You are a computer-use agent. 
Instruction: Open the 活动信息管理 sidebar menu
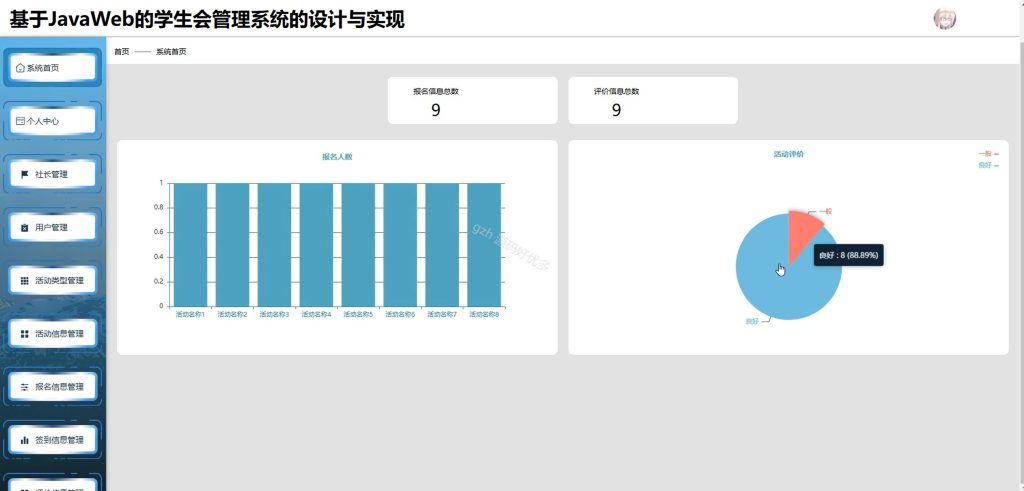point(52,334)
